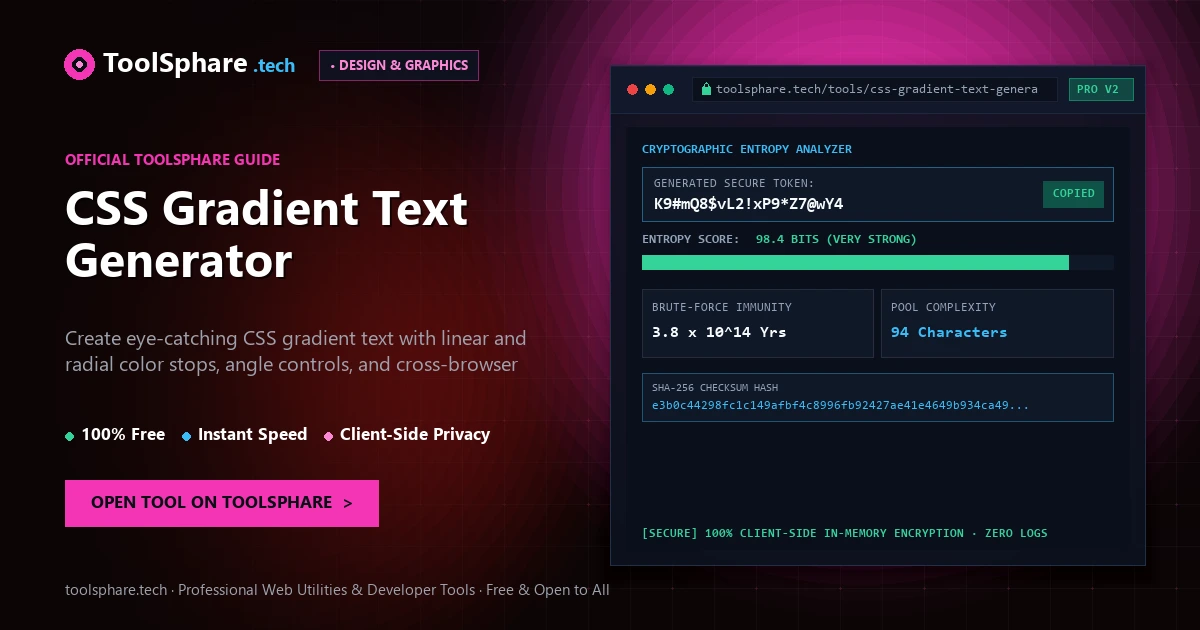Open the Design & Graphics category tag
Image resolution: width=1200 pixels, height=630 pixels.
click(399, 65)
